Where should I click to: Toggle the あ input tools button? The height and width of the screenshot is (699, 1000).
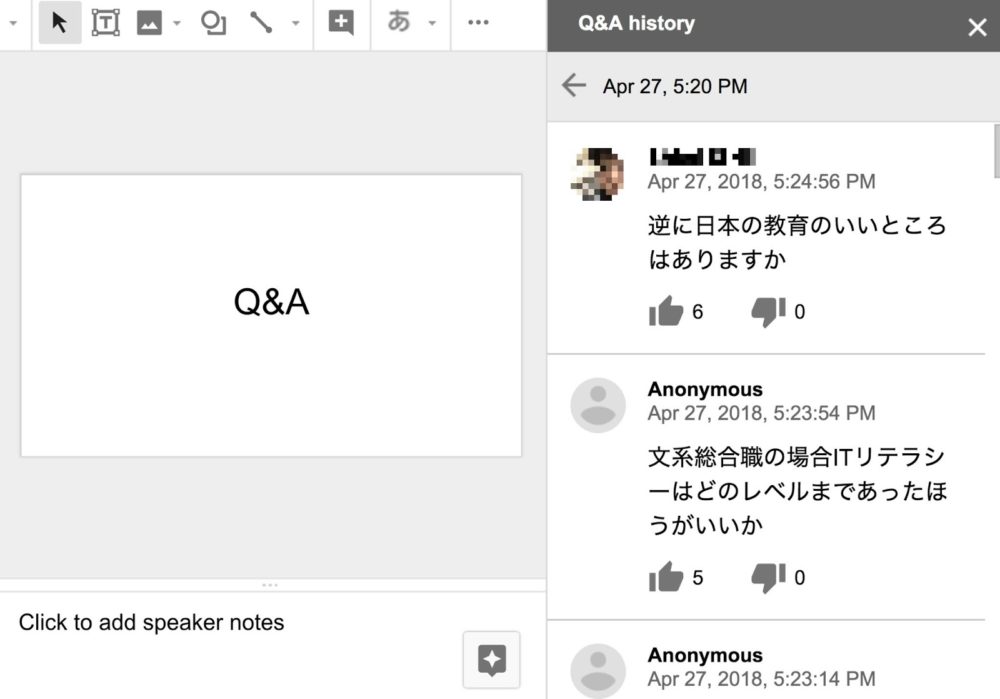pyautogui.click(x=399, y=23)
